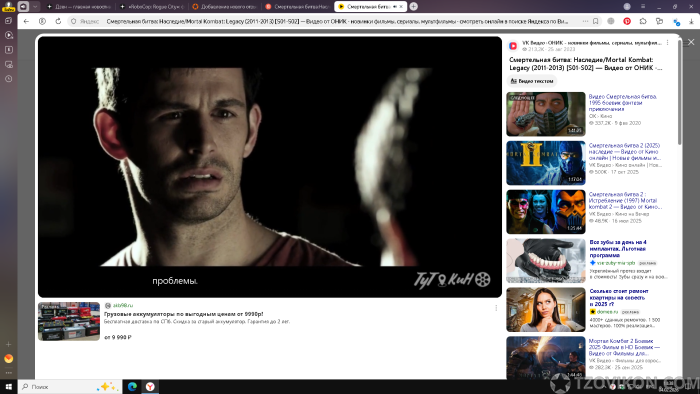Open the collections icon next to extensions
The image size is (700, 394).
[x=659, y=21]
